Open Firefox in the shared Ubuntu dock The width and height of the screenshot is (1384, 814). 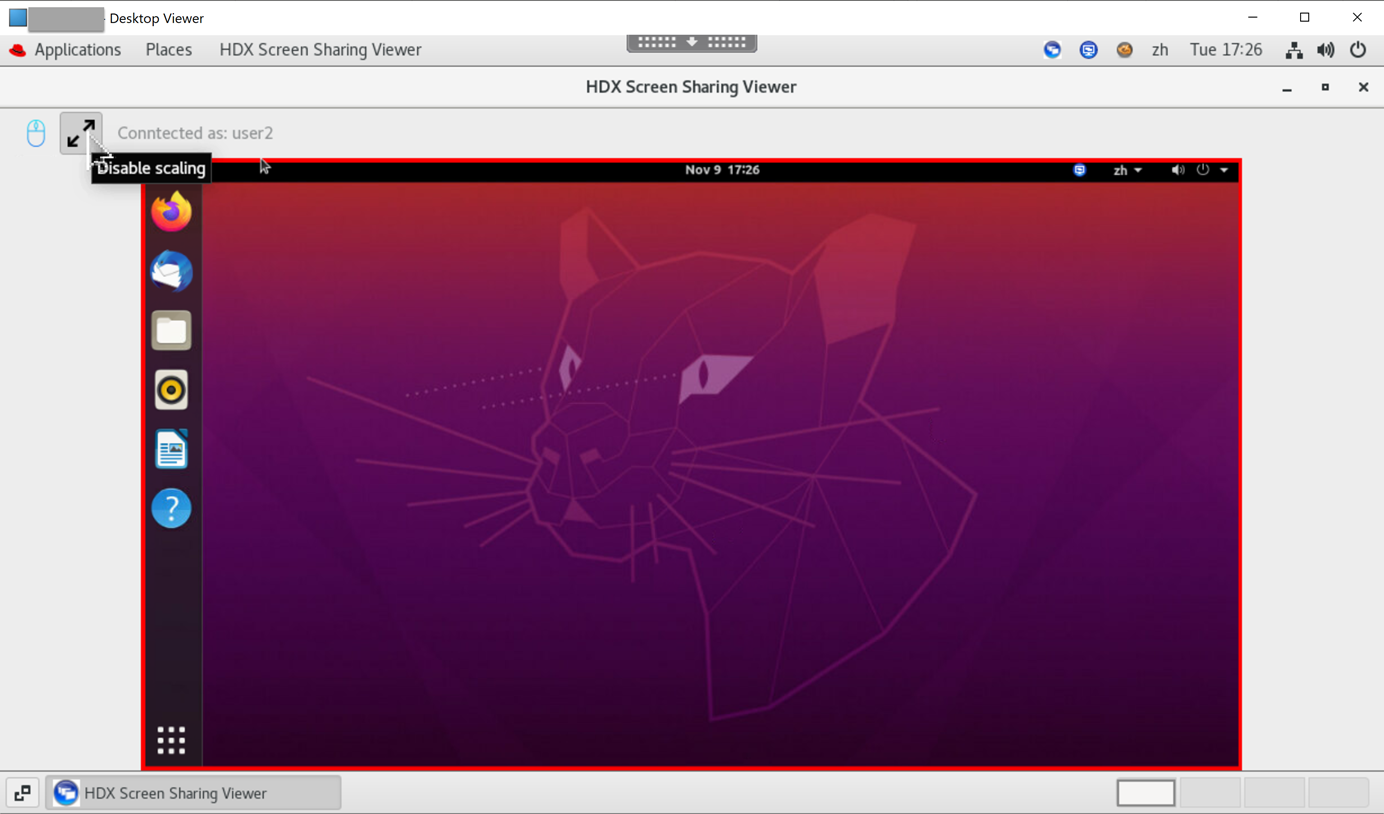pyautogui.click(x=171, y=212)
